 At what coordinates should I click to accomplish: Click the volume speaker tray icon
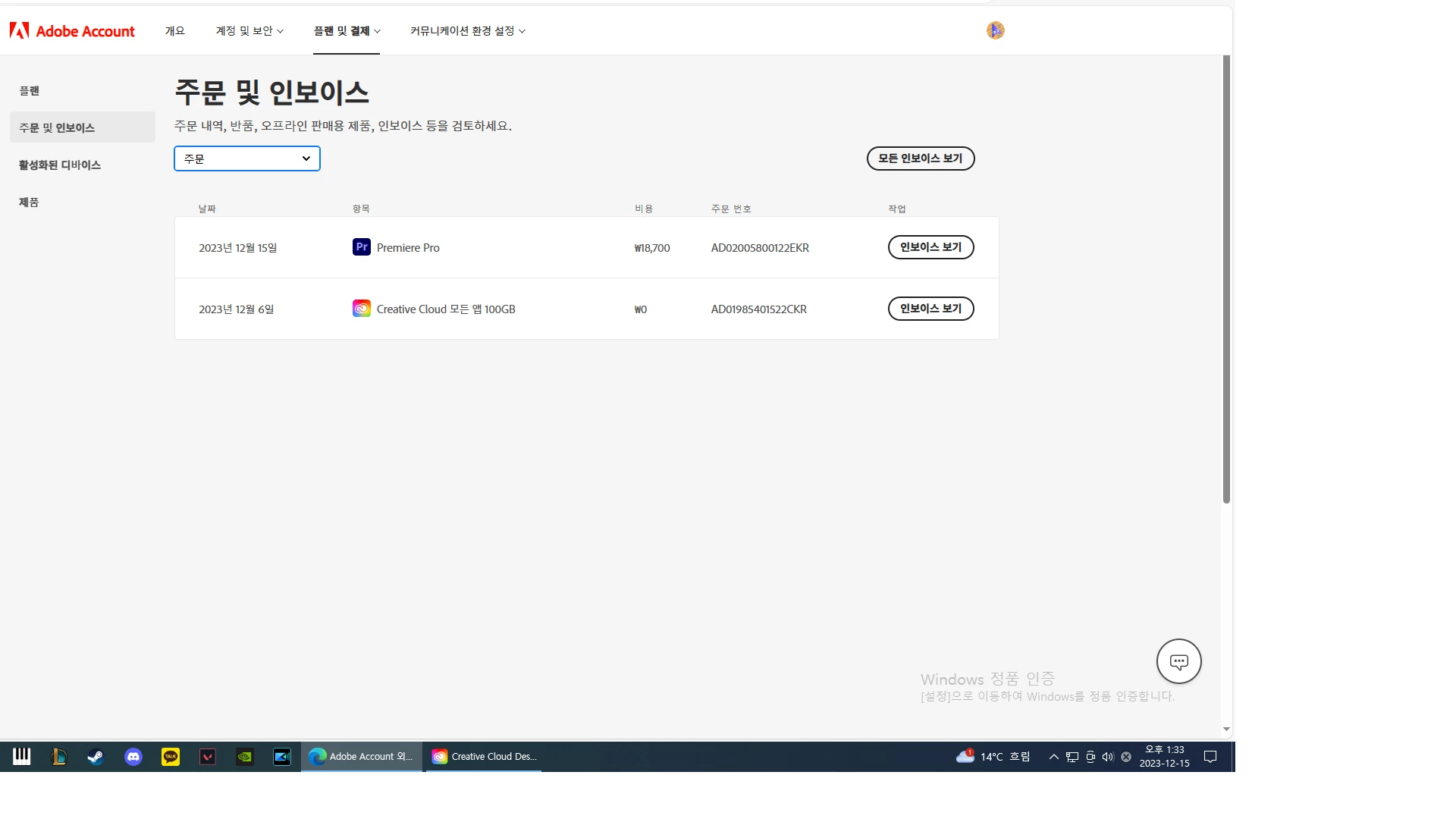pyautogui.click(x=1108, y=757)
